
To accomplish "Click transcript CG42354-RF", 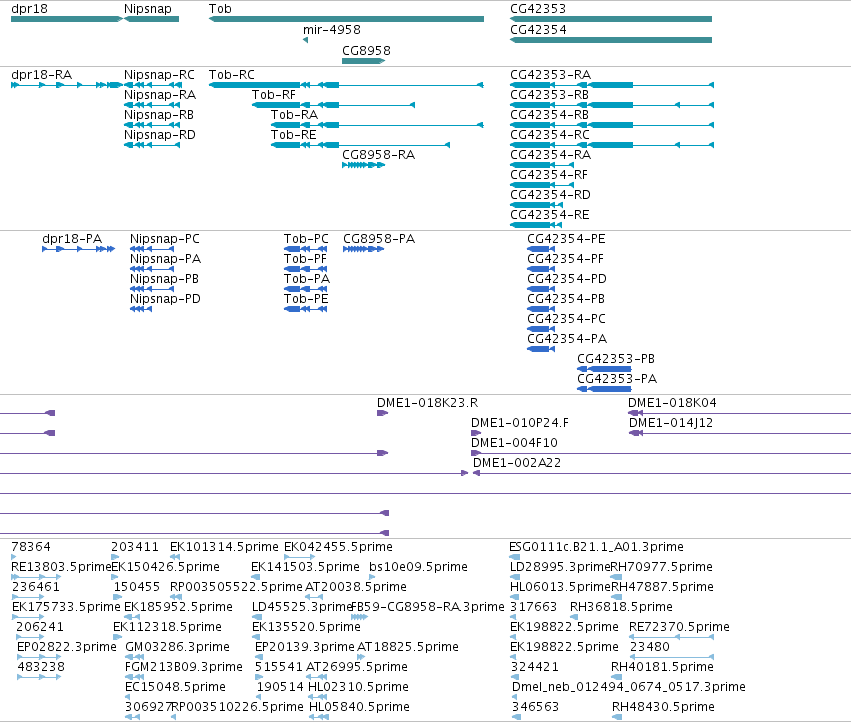I will click(542, 185).
